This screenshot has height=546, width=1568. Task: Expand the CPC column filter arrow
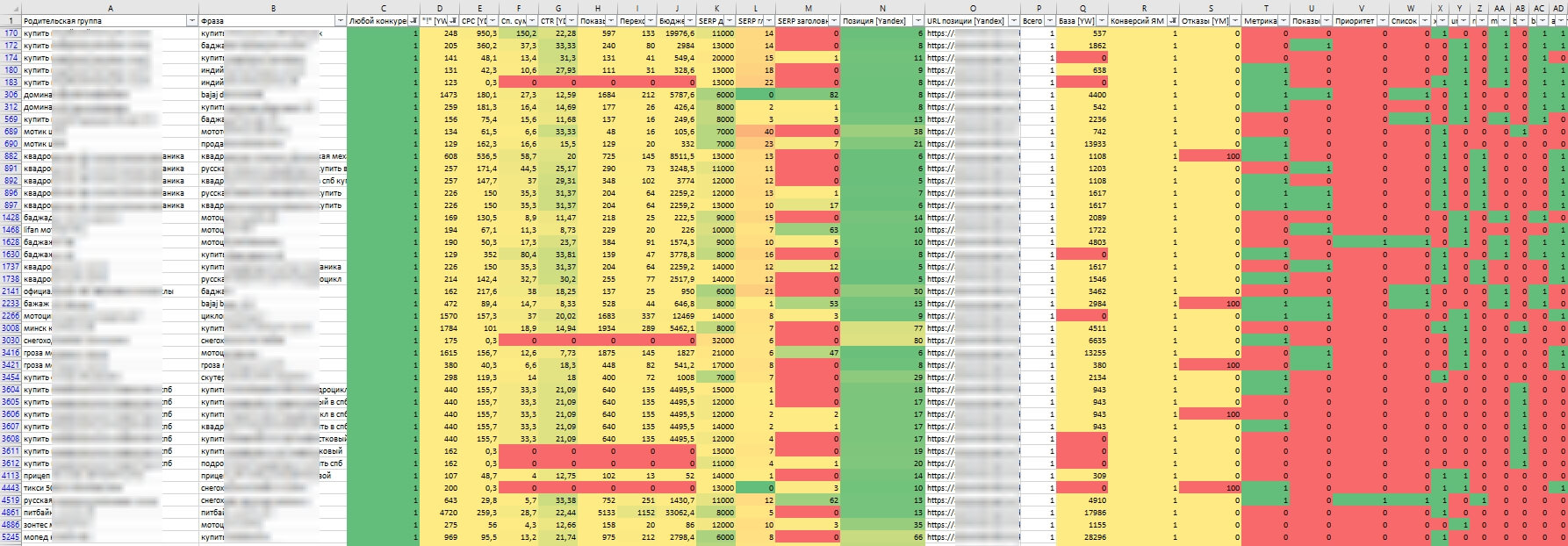(493, 21)
